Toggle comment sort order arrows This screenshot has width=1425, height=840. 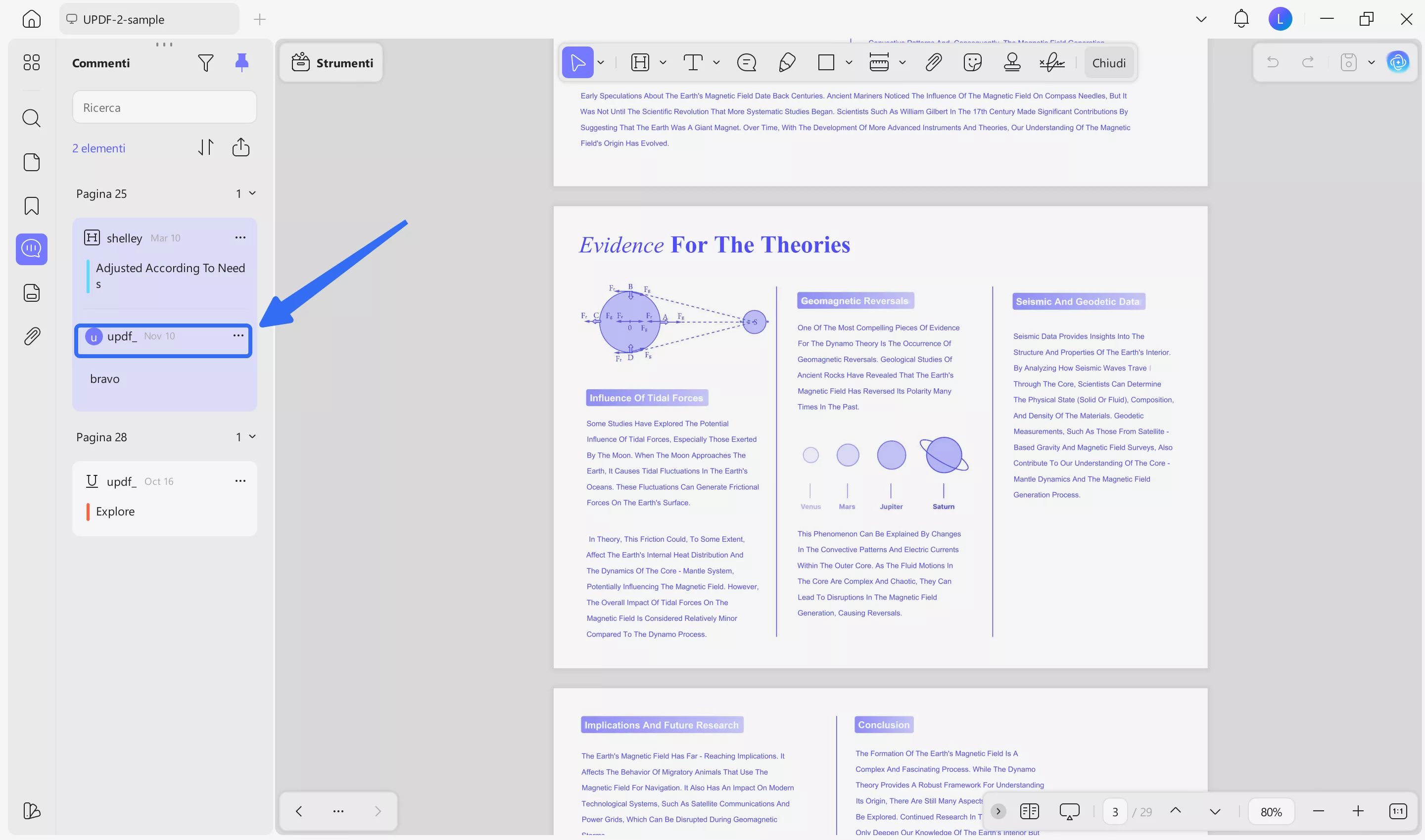[205, 148]
